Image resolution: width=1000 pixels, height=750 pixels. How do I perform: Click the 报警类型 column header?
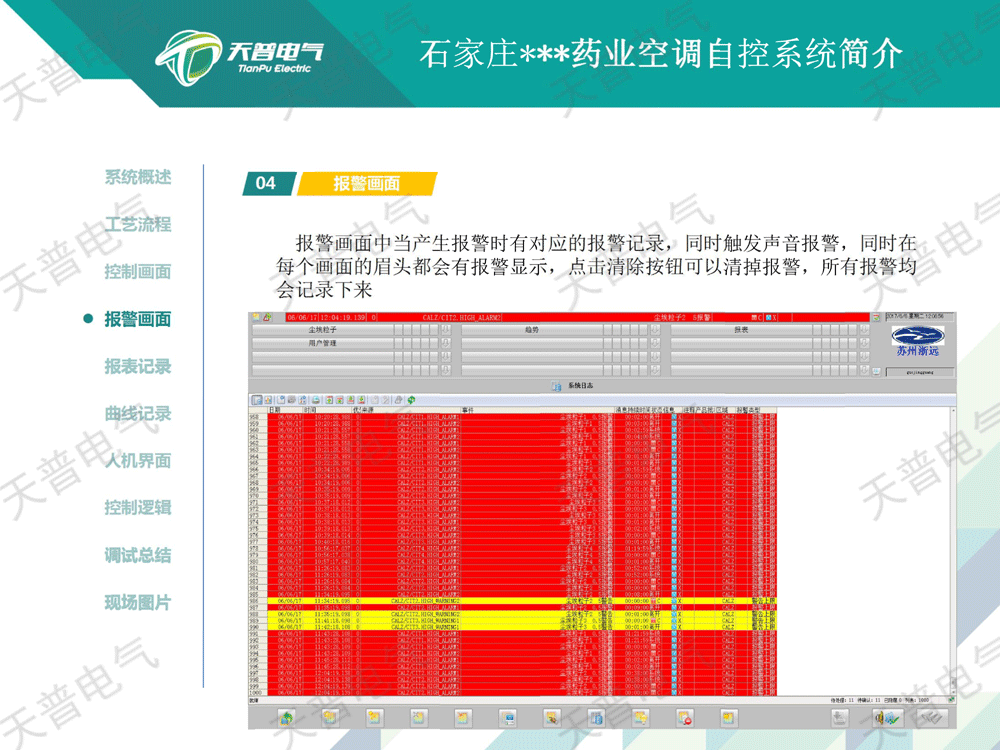click(756, 410)
